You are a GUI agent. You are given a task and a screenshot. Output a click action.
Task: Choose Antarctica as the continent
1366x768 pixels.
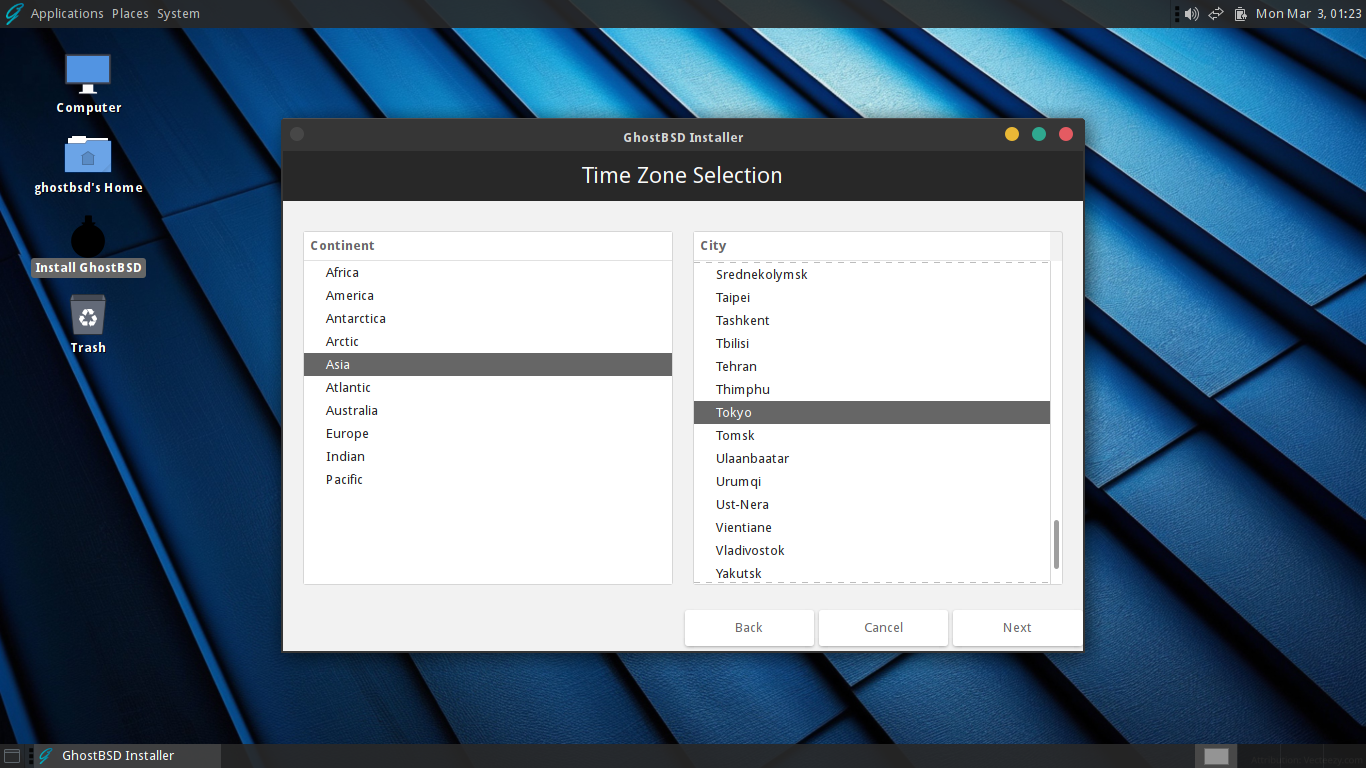click(488, 319)
